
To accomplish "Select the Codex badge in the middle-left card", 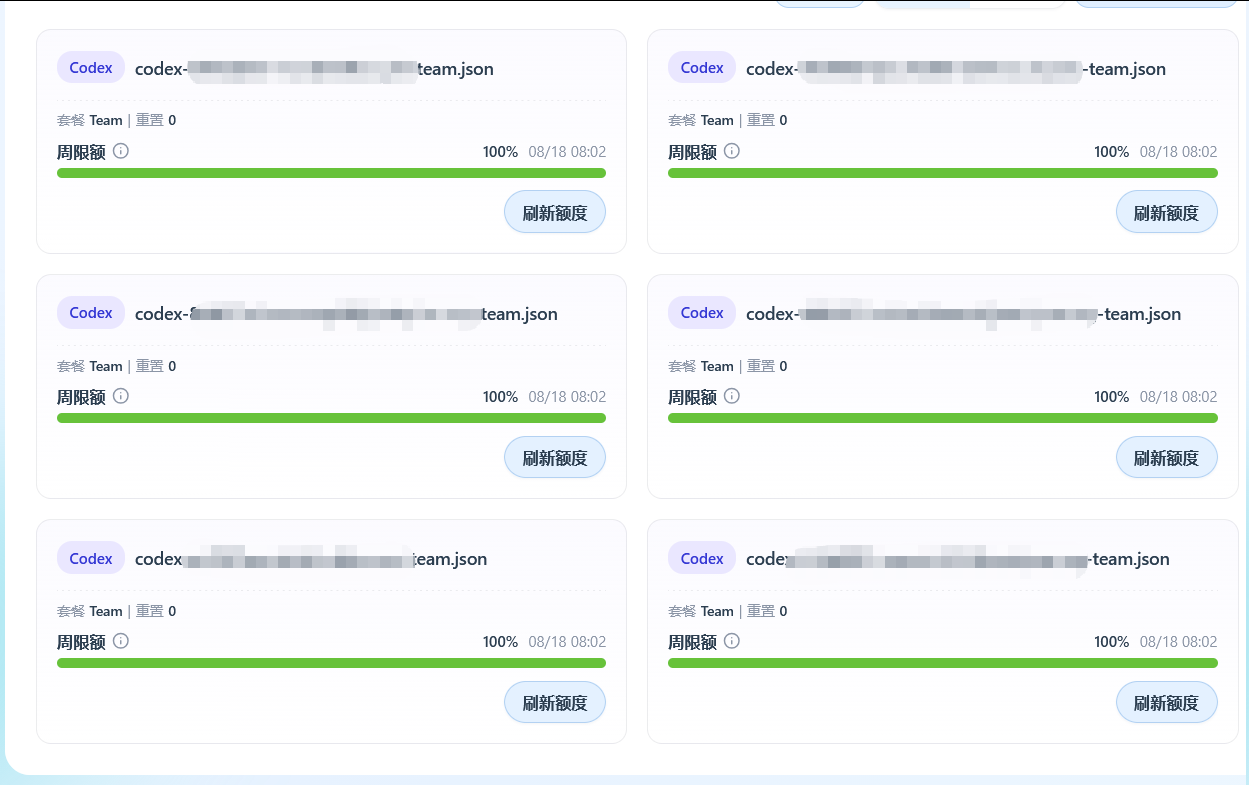I will 91,313.
